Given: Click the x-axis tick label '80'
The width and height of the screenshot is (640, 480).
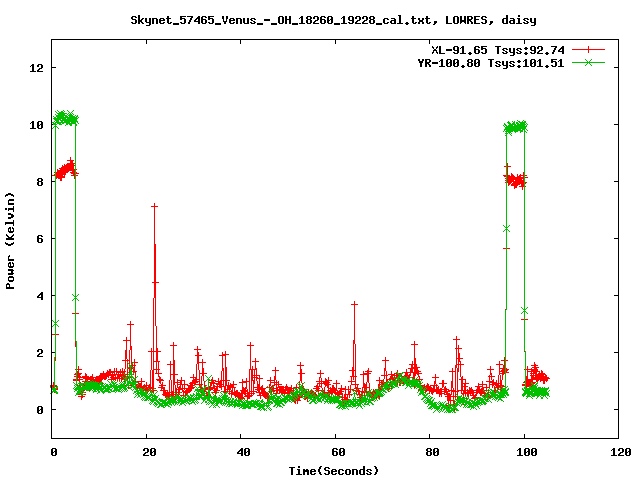Looking at the screenshot, I should [x=432, y=452].
